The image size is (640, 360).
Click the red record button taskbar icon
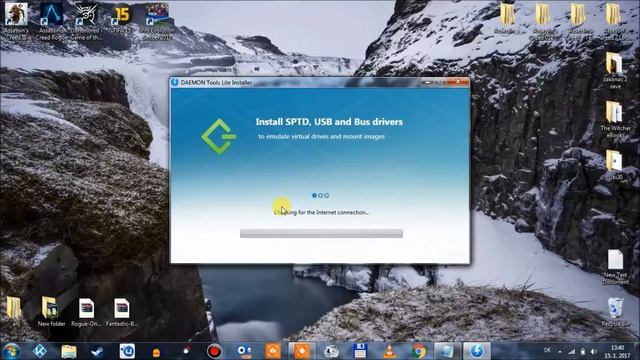click(214, 351)
